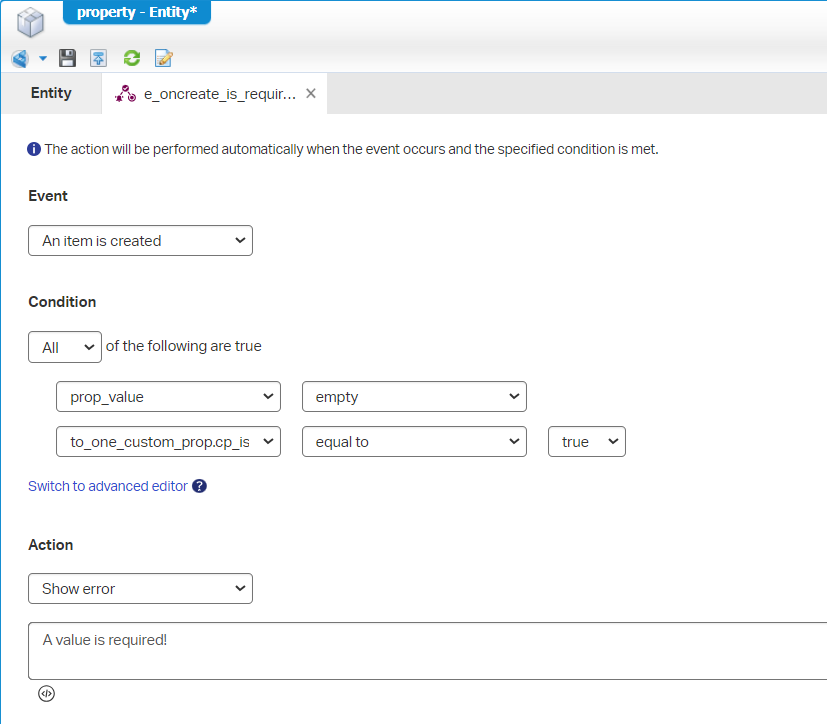Close the e_oncreate_is_requir... tab
The width and height of the screenshot is (827, 724).
click(311, 93)
